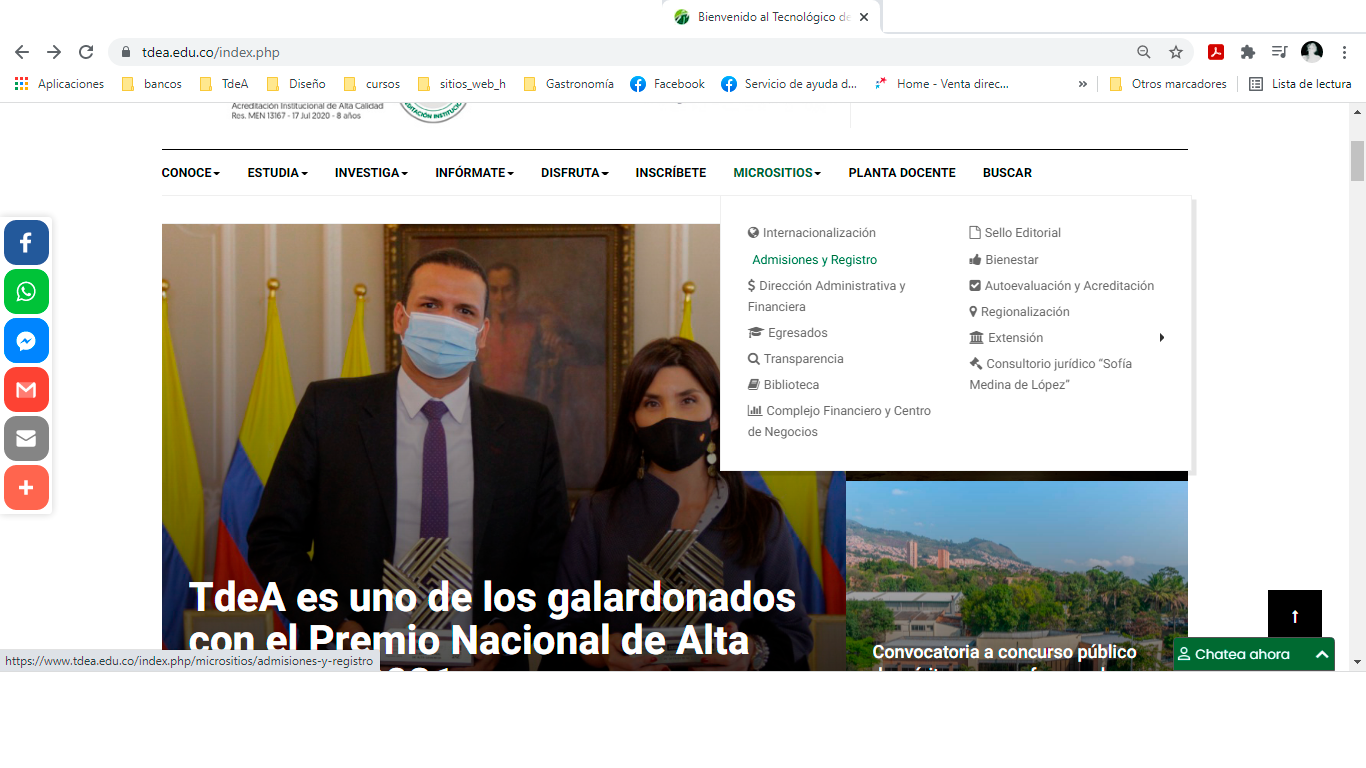Viewport: 1366px width, 768px height.
Task: Open the cursos bookmarks folder
Action: [x=371, y=84]
